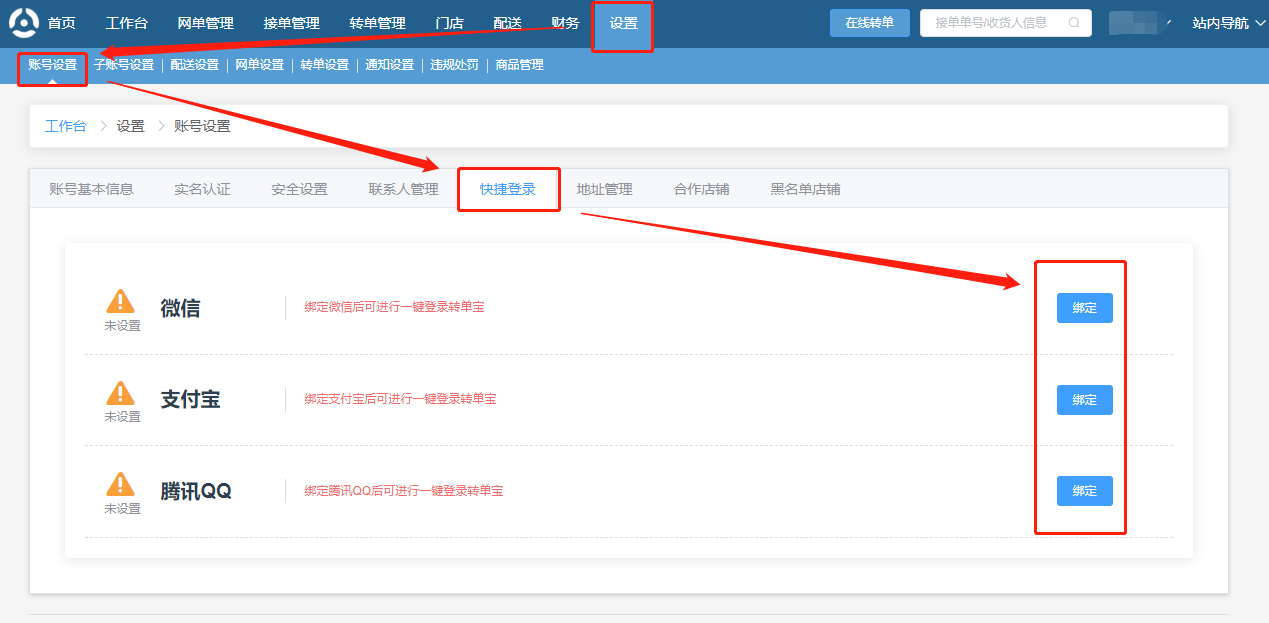This screenshot has width=1269, height=623.
Task: Open the 工作台 menu
Action: (126, 23)
